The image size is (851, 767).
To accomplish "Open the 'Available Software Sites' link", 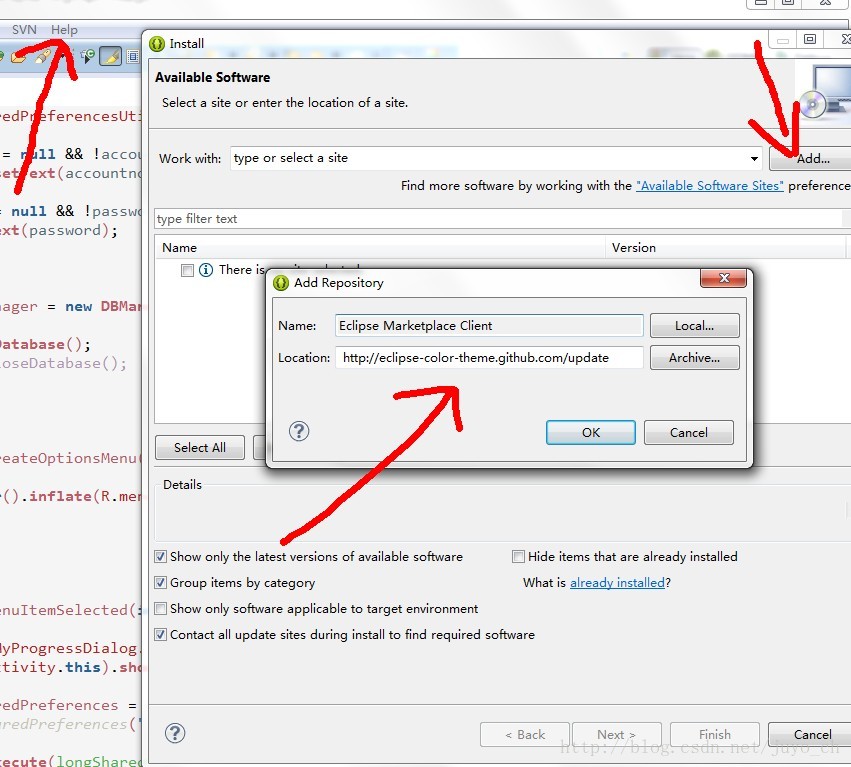I will click(710, 186).
